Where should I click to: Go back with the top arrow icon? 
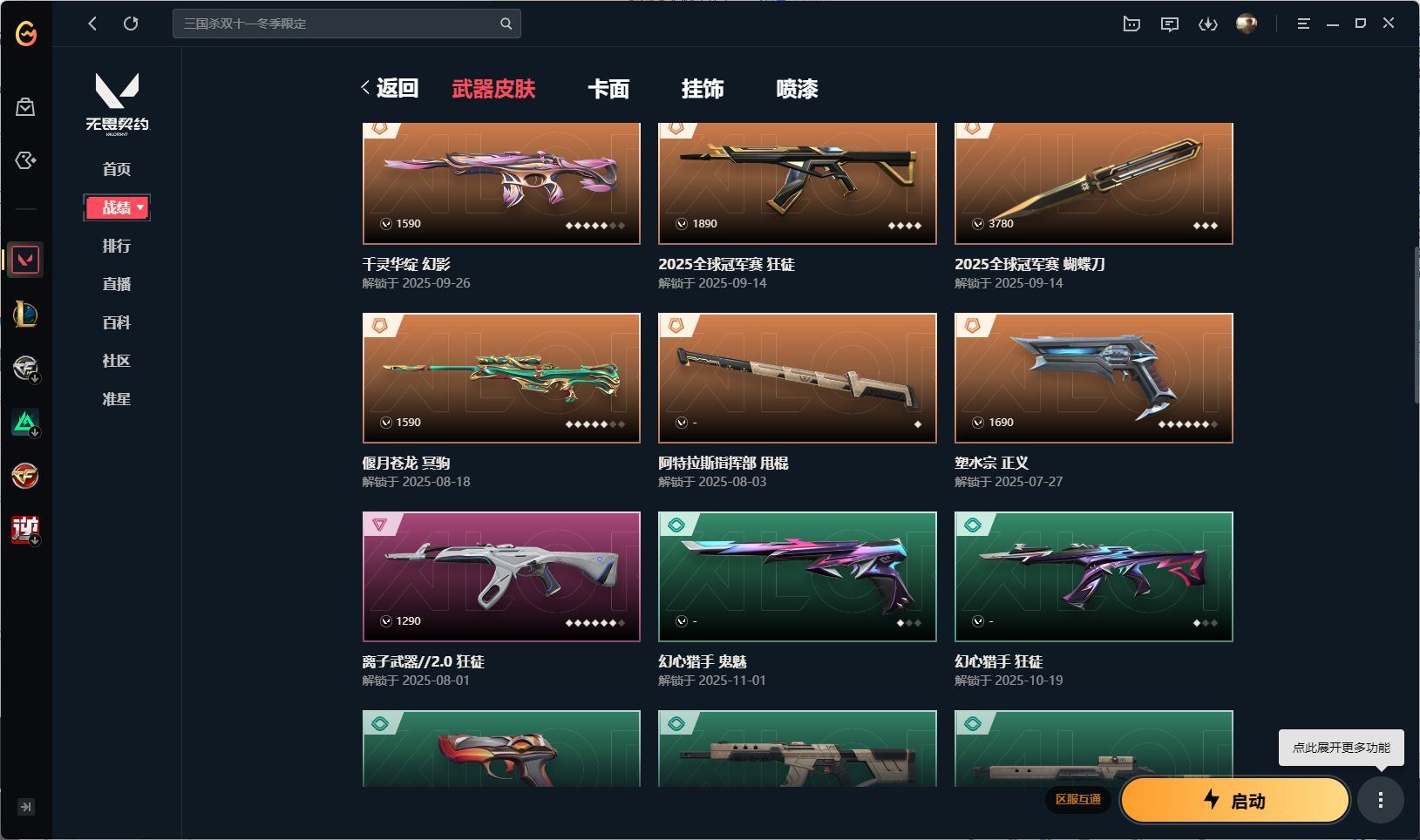coord(92,24)
